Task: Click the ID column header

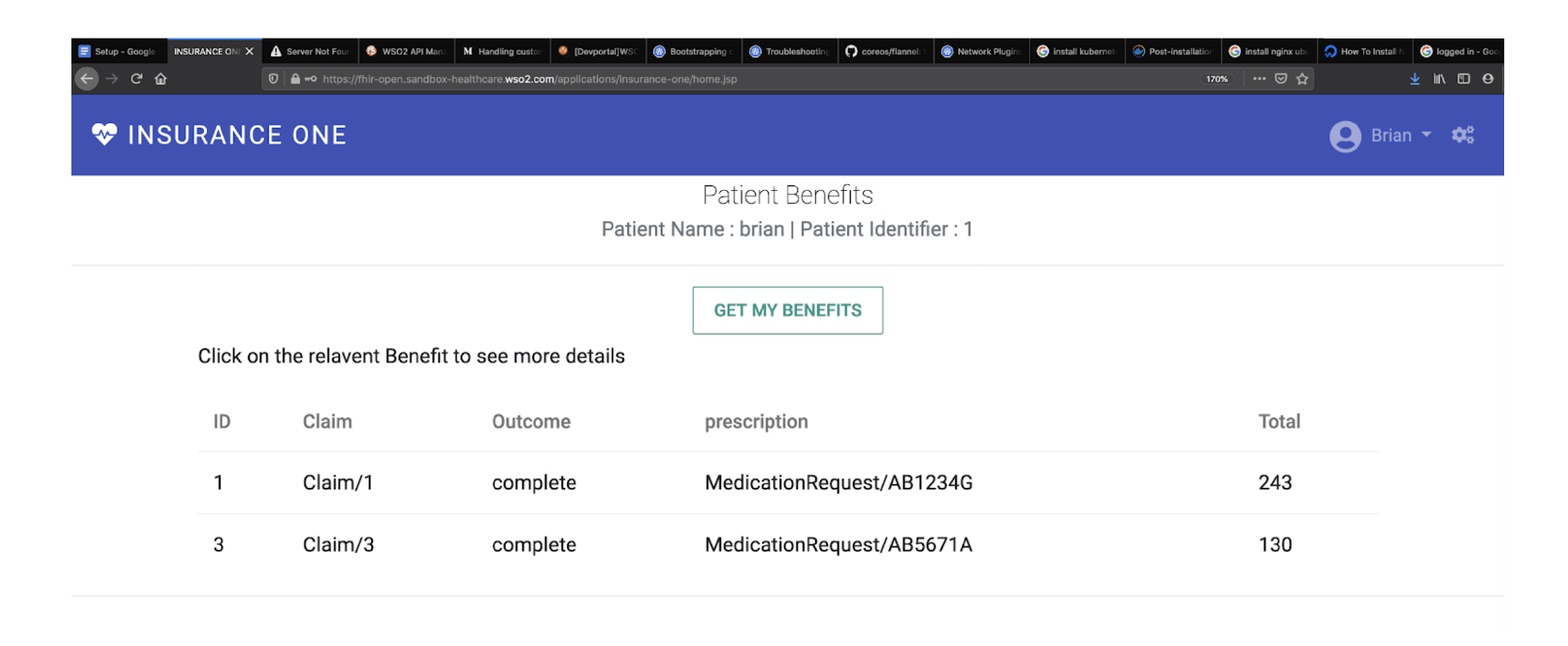Action: pos(222,421)
